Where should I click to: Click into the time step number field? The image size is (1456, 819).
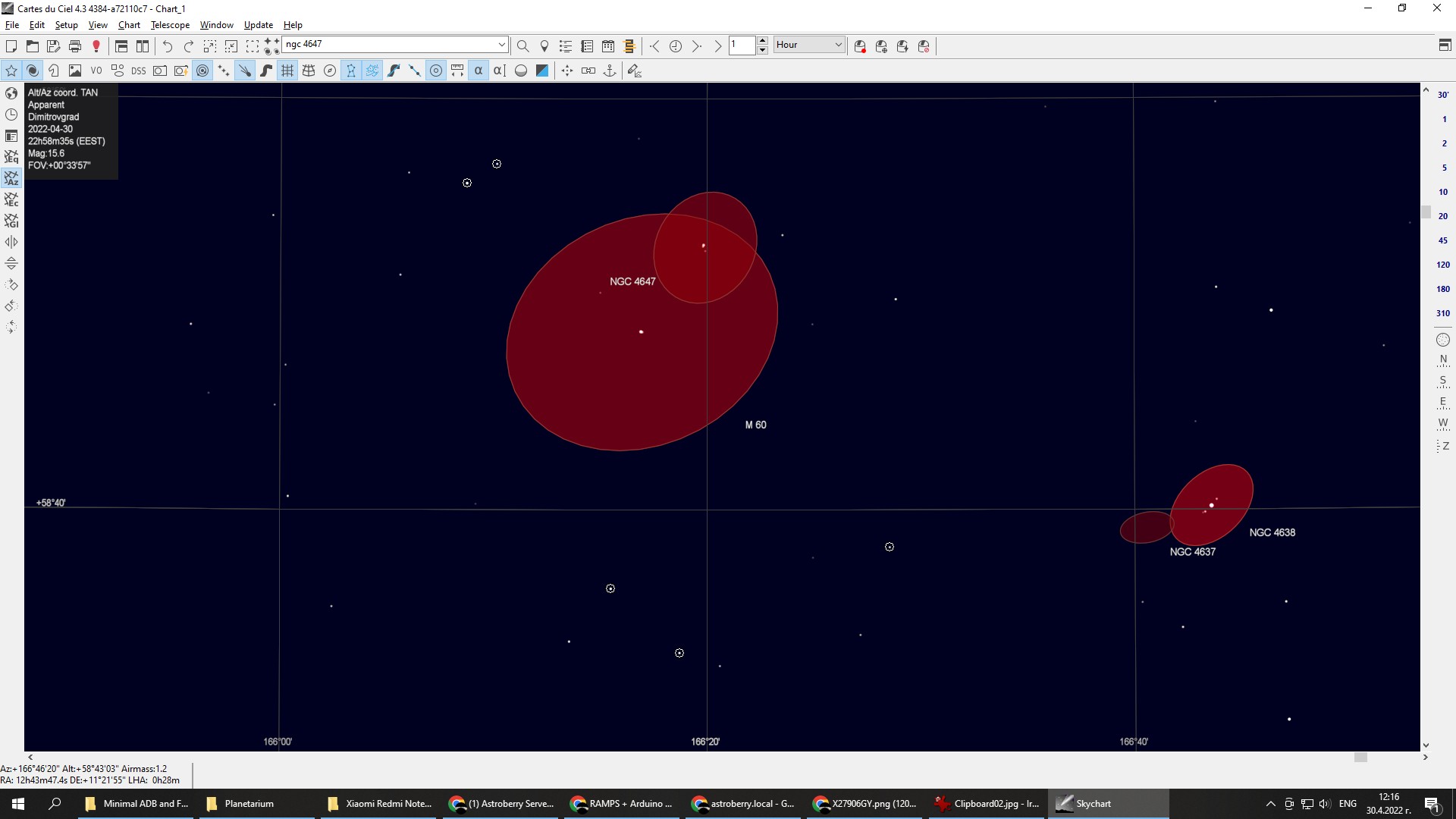pyautogui.click(x=742, y=45)
